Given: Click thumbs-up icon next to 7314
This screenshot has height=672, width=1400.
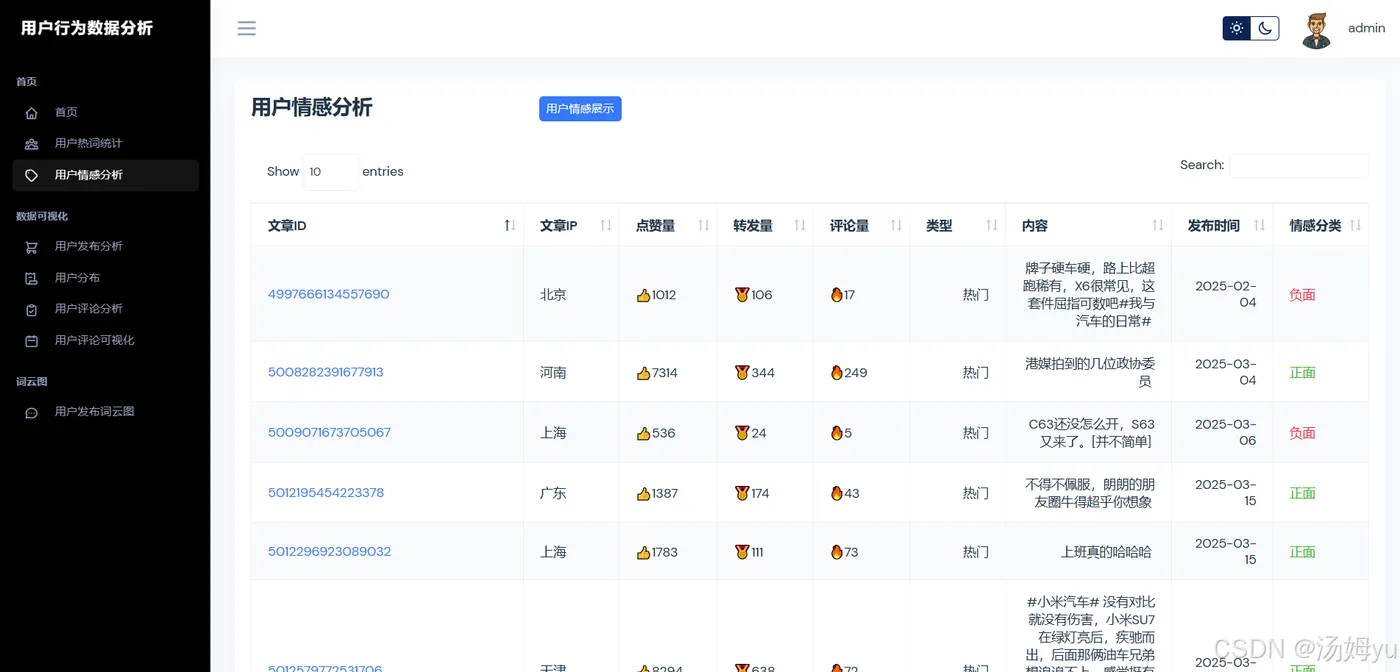Looking at the screenshot, I should click(x=643, y=373).
